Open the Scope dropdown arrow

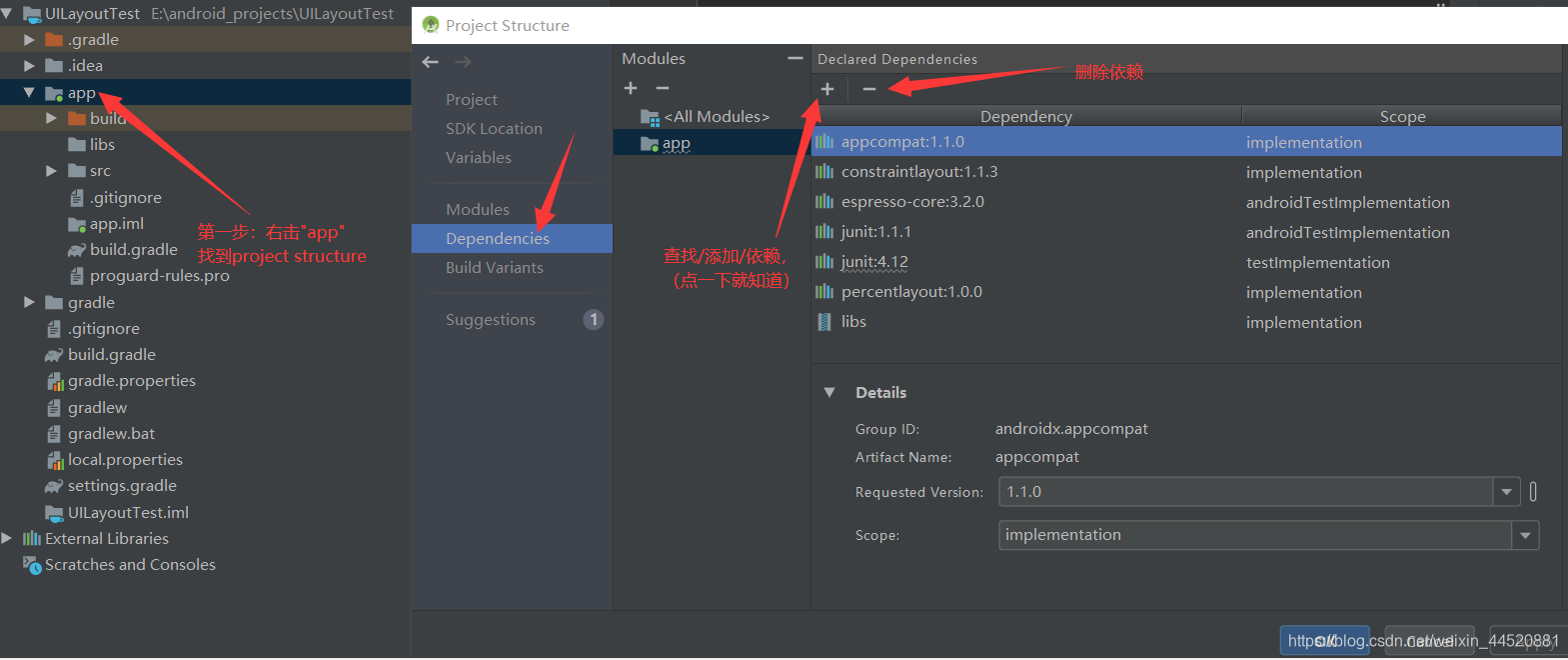[x=1525, y=535]
